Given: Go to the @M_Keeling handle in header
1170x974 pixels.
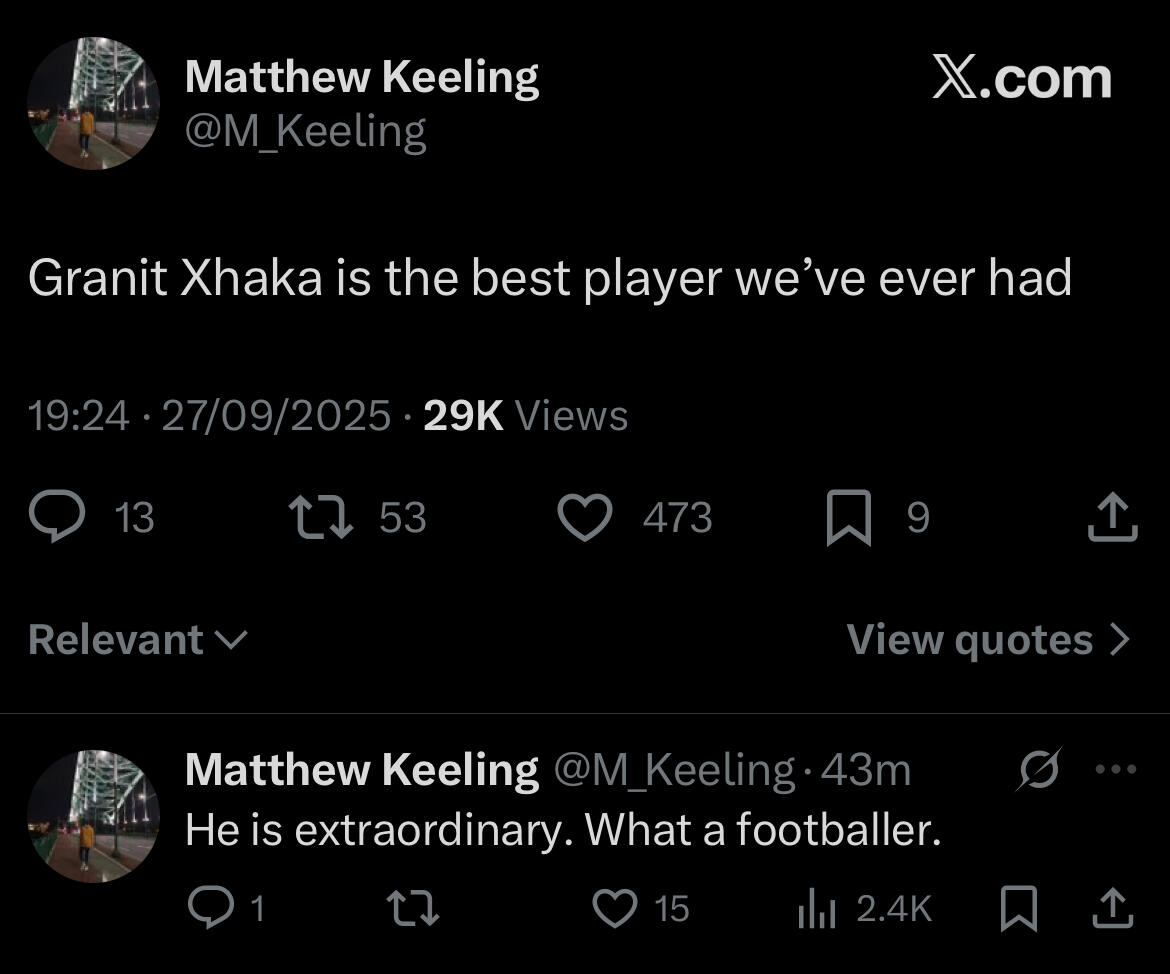Looking at the screenshot, I should pos(306,132).
